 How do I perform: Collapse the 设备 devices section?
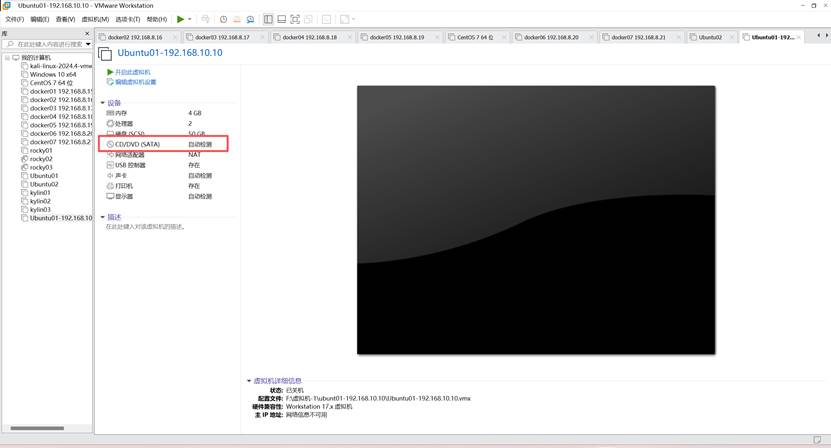pos(103,103)
